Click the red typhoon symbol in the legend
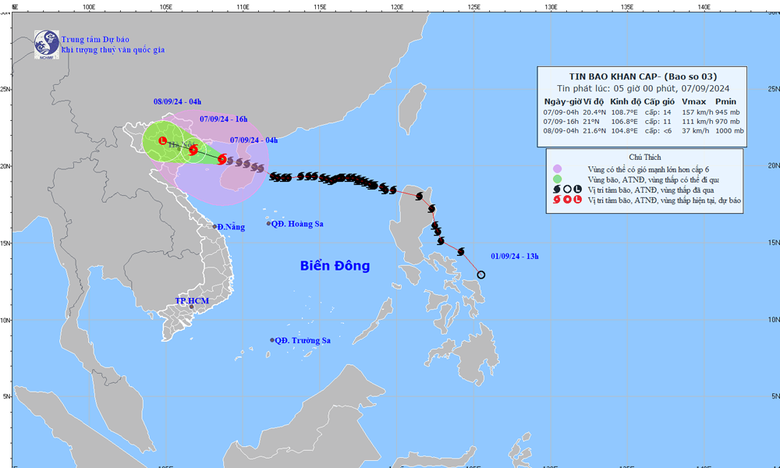The height and width of the screenshot is (468, 780). 556,200
